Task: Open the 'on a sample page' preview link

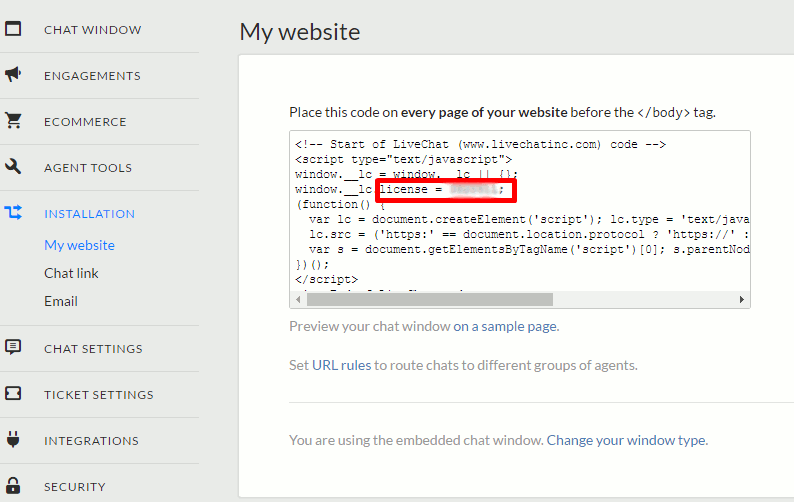Action: [506, 326]
